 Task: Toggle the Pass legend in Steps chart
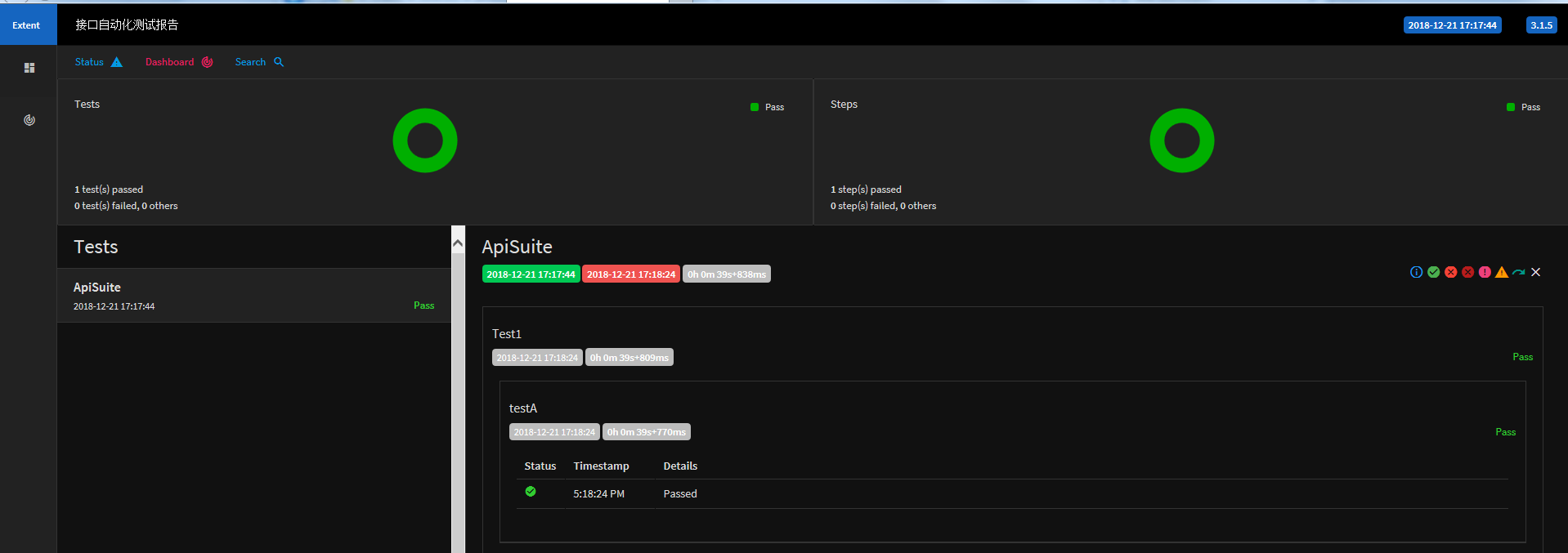tap(1523, 107)
